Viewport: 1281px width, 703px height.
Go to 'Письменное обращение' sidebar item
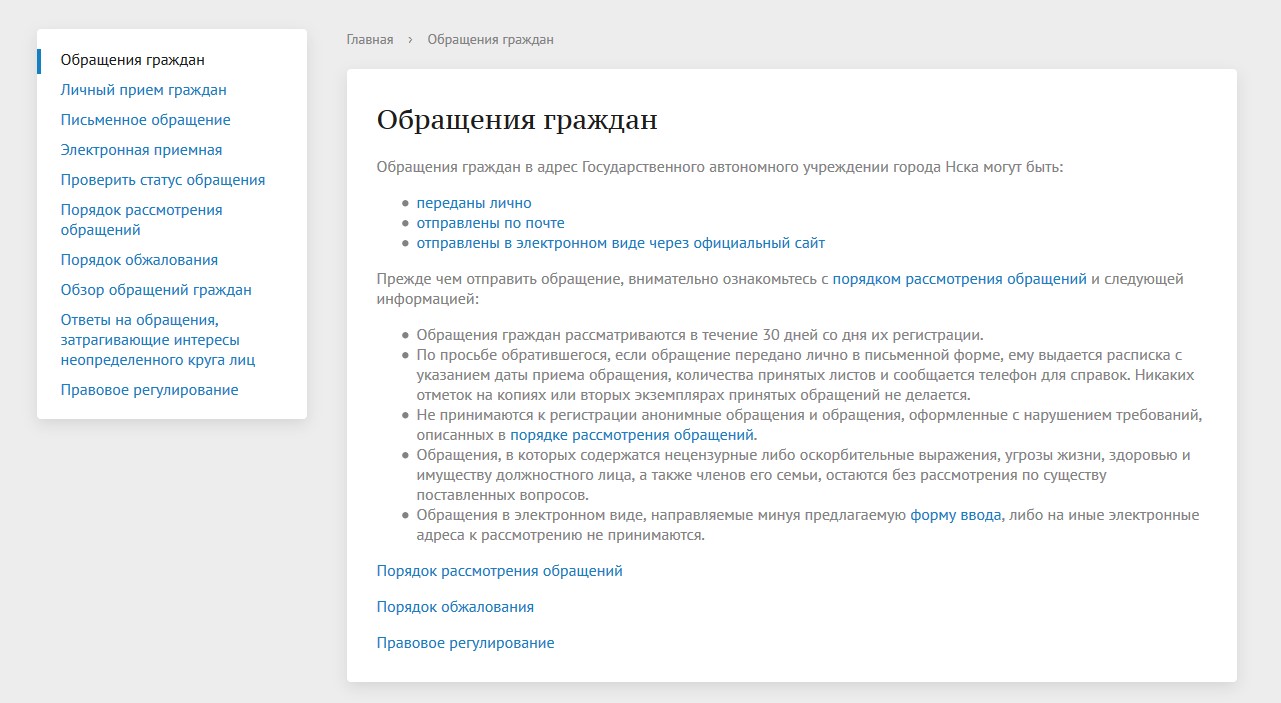pyautogui.click(x=145, y=120)
